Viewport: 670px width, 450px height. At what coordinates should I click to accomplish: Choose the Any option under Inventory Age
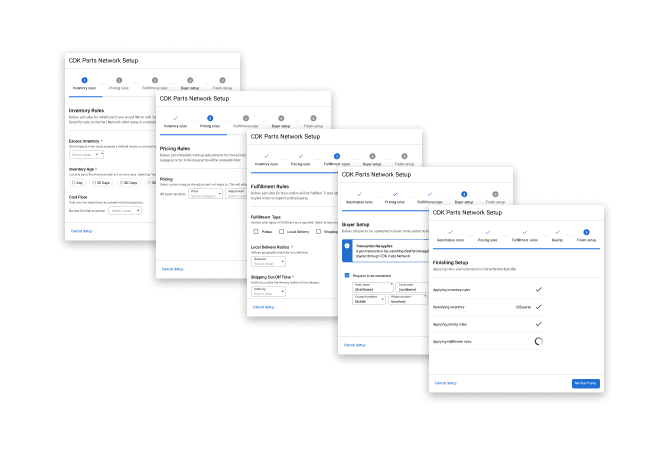[x=77, y=182]
